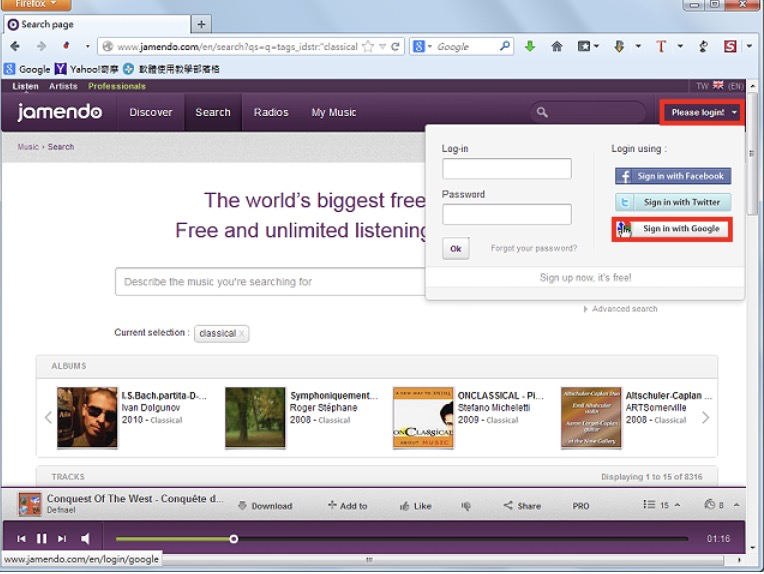764x574 pixels.
Task: Open a new browser tab with plus
Action: pos(201,24)
